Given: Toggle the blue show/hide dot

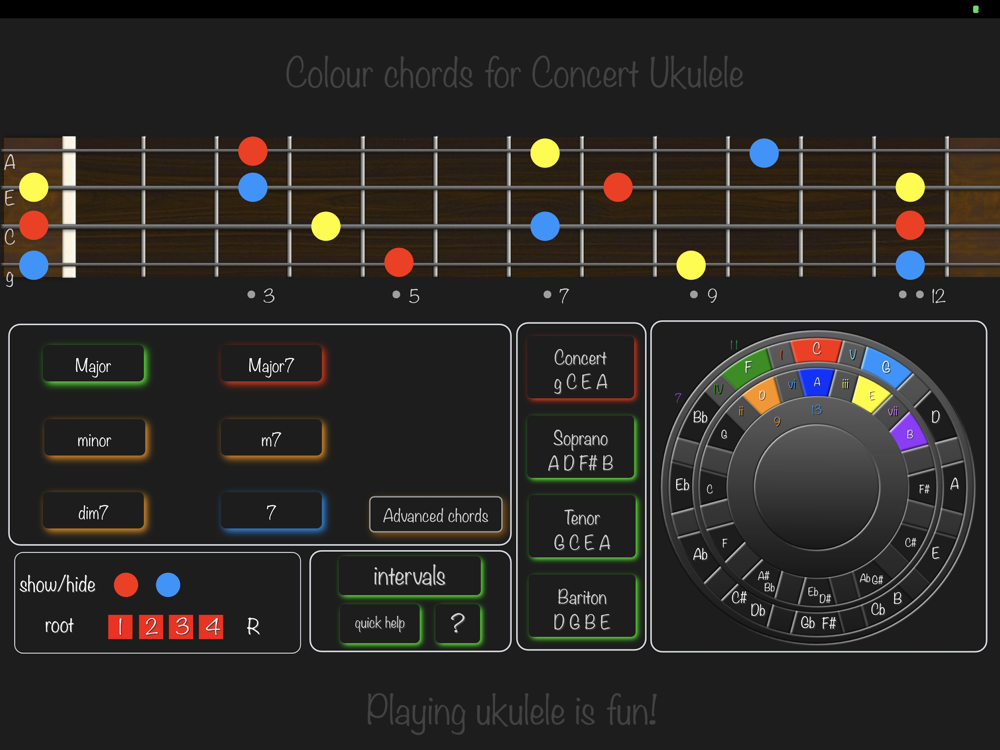Looking at the screenshot, I should (168, 585).
